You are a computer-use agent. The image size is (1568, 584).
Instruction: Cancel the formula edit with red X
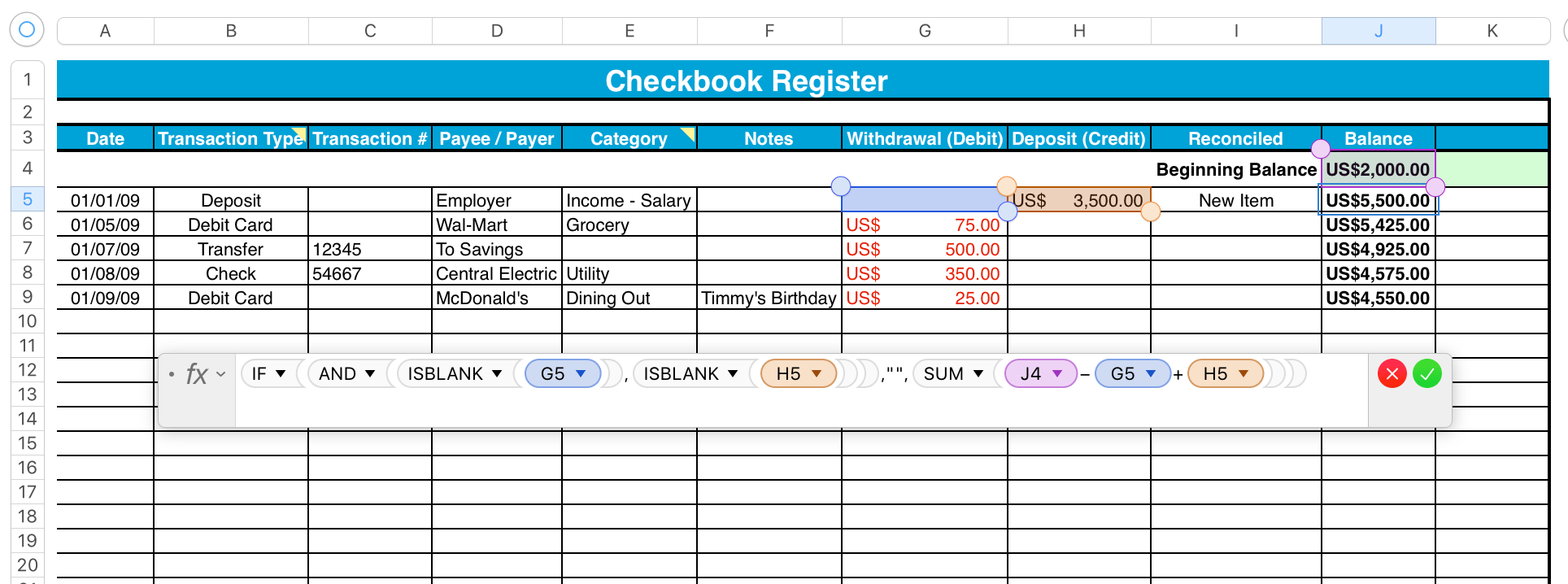click(1392, 373)
